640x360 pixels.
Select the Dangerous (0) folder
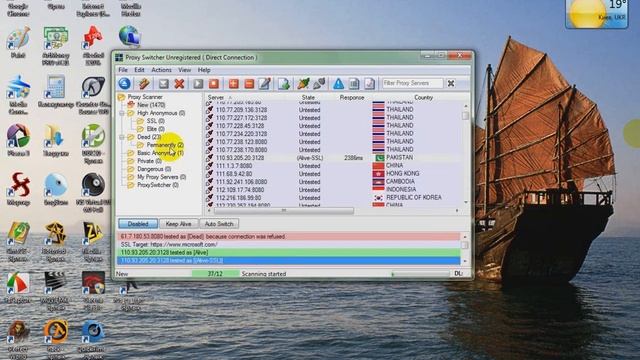tap(154, 169)
